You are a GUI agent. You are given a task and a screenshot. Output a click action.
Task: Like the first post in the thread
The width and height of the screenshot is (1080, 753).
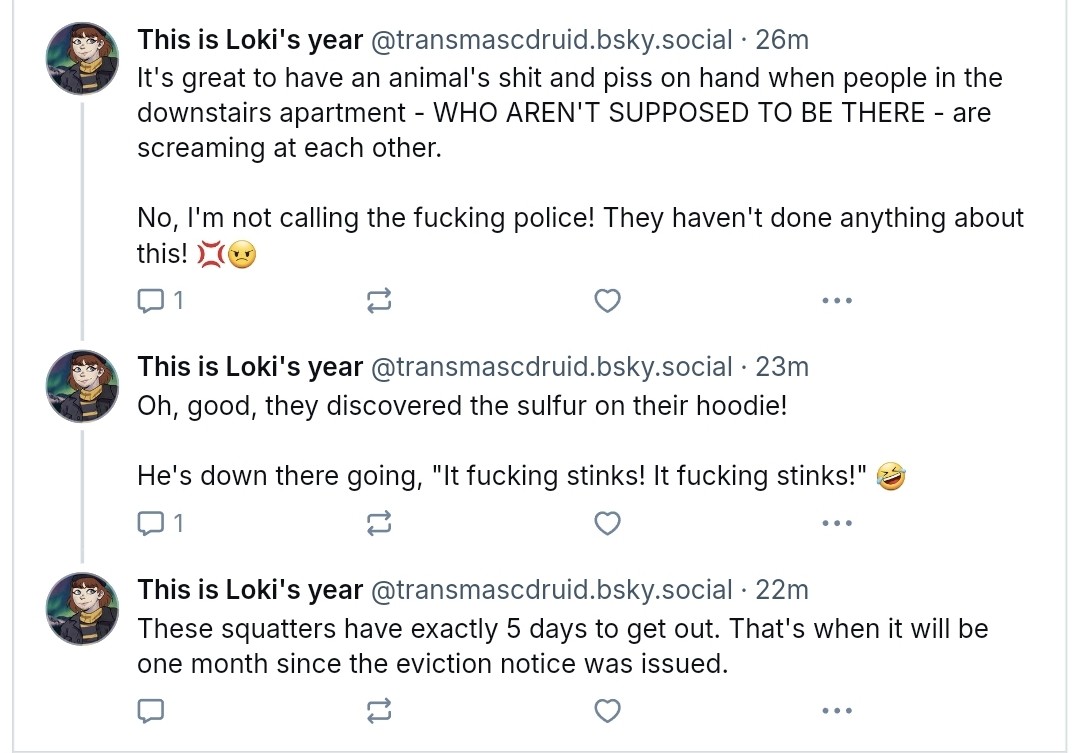coord(607,300)
